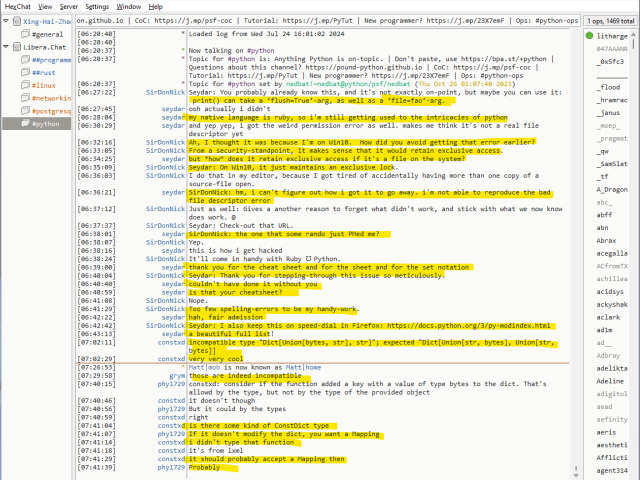Select user _janus in user list

click(608, 113)
